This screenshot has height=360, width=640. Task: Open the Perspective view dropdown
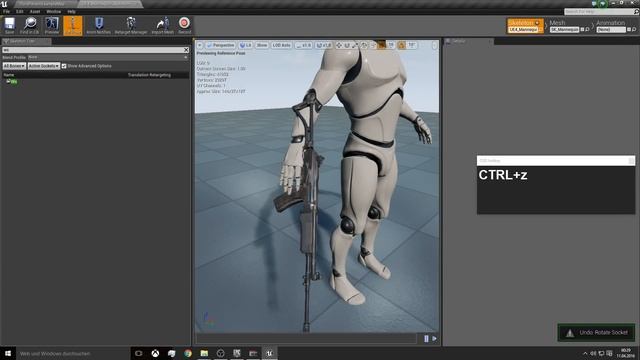(x=221, y=45)
